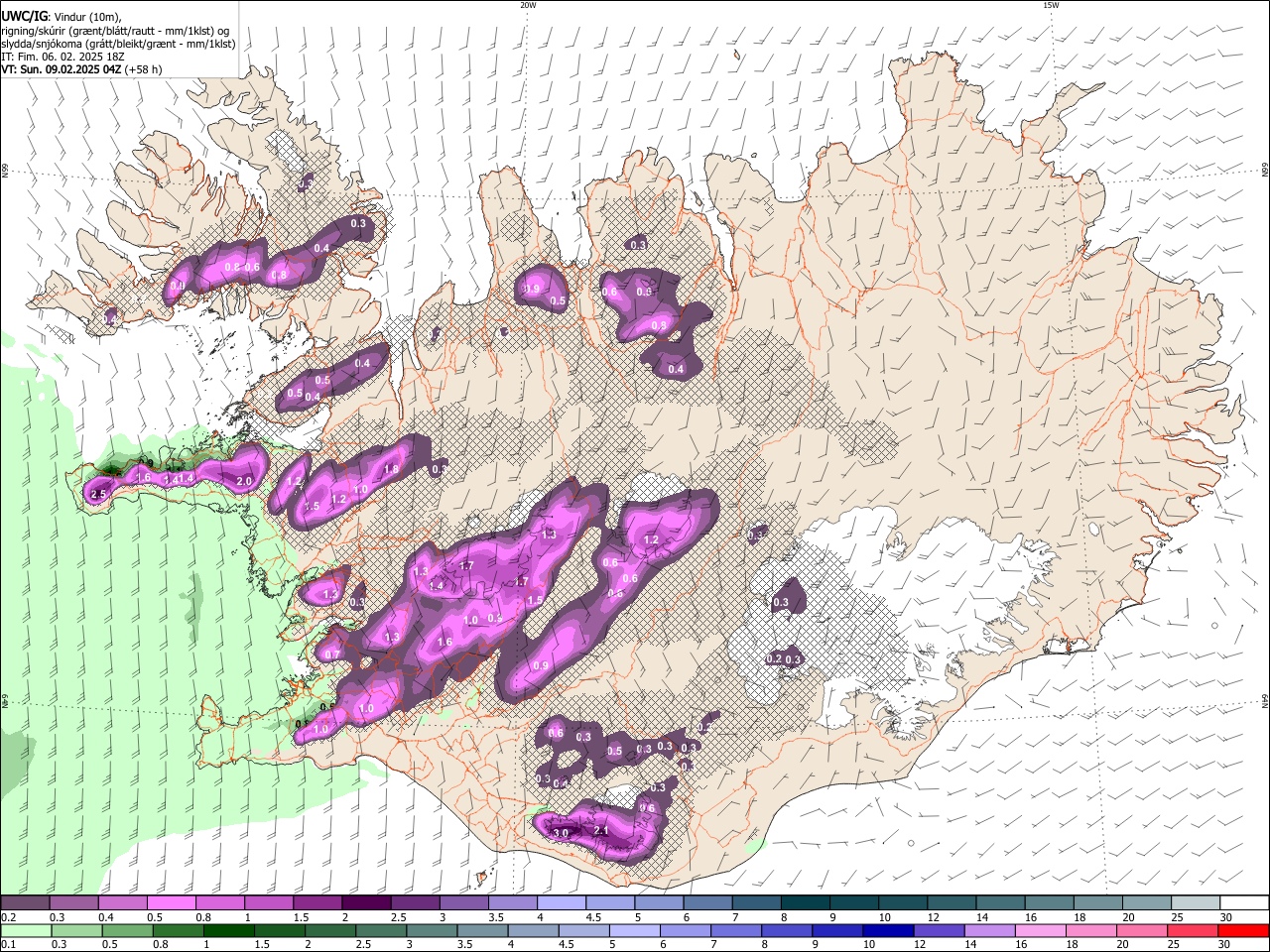Viewport: 1270px width, 952px height.
Task: Select the dusky purple 0.2 snow-scale swatch
Action: 25,903
